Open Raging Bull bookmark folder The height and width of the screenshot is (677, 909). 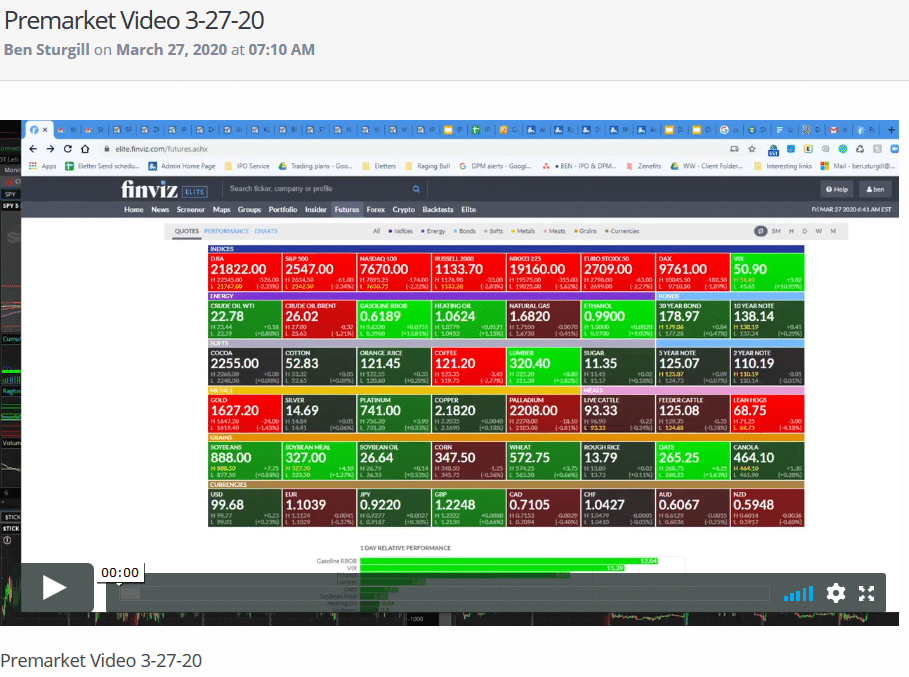click(427, 166)
